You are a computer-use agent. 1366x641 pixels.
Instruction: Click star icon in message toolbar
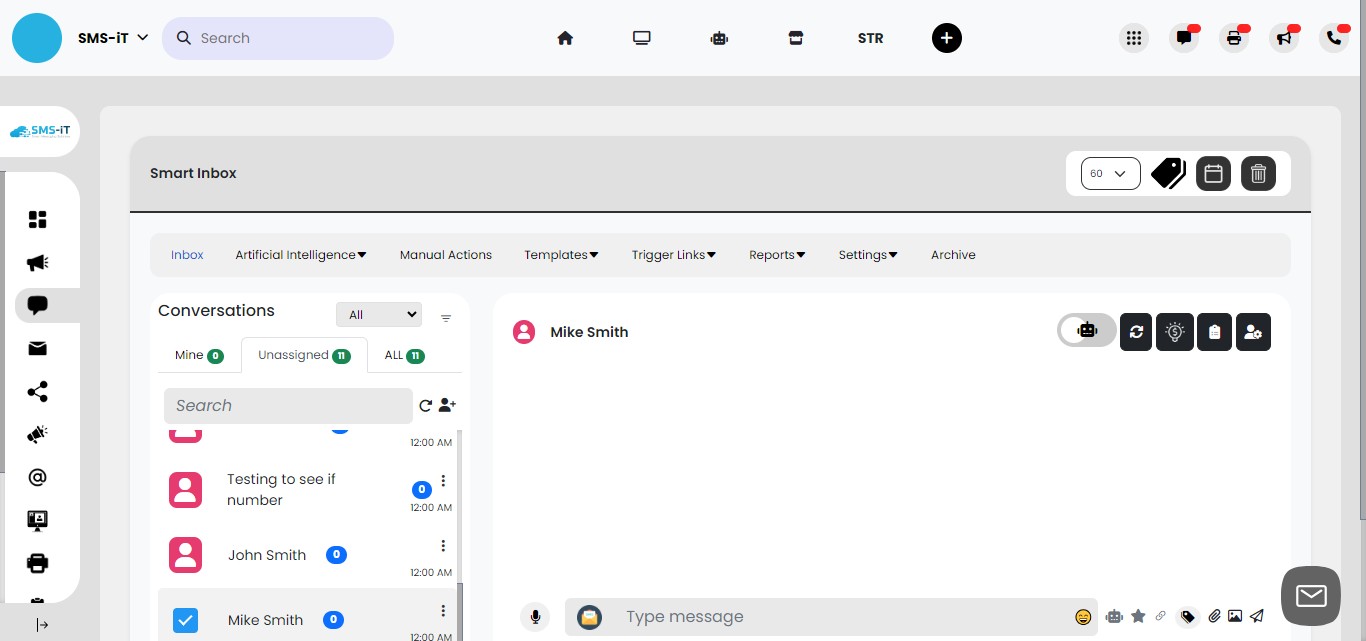pyautogui.click(x=1138, y=616)
